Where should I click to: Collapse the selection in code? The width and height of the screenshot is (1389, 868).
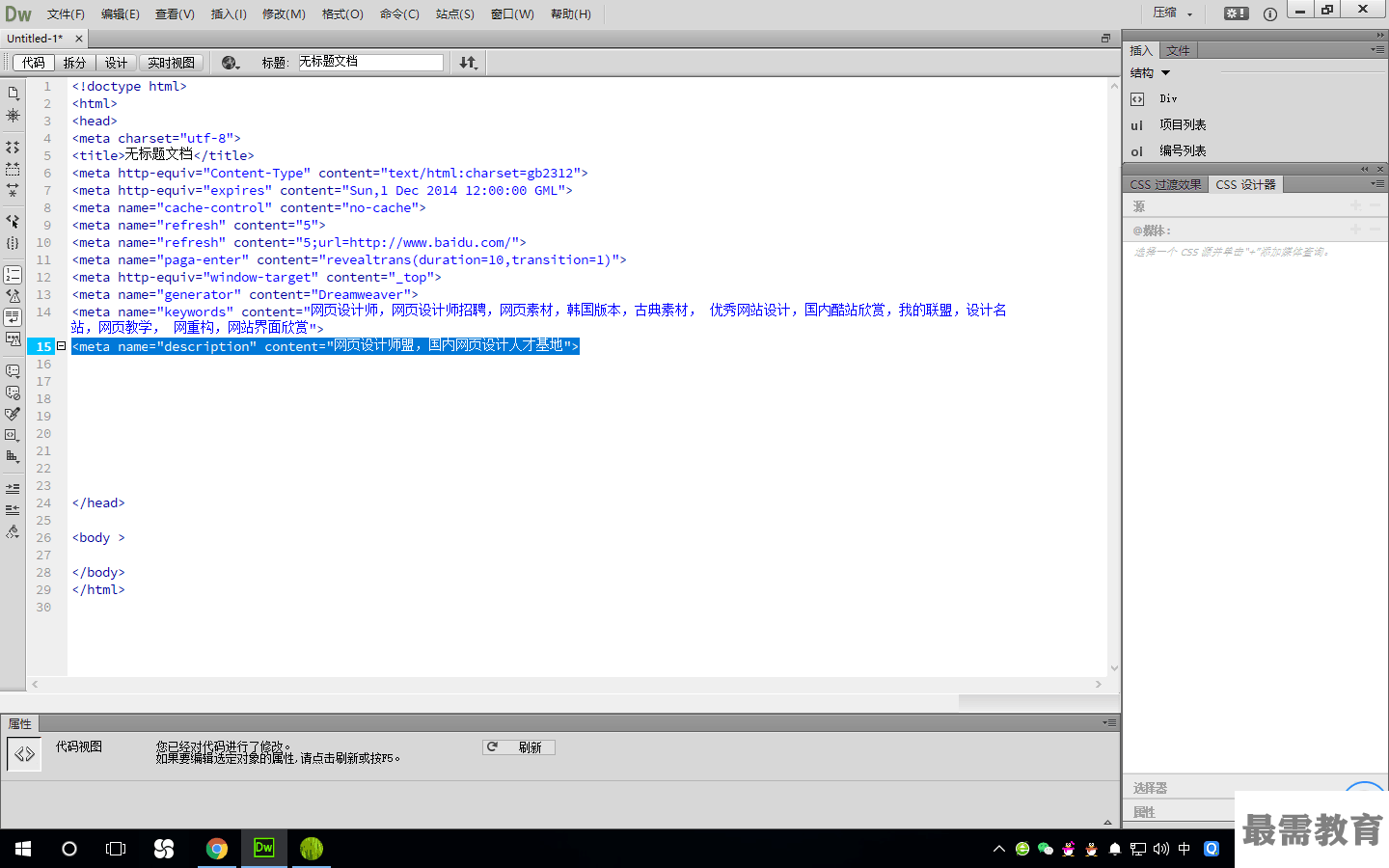click(13, 169)
